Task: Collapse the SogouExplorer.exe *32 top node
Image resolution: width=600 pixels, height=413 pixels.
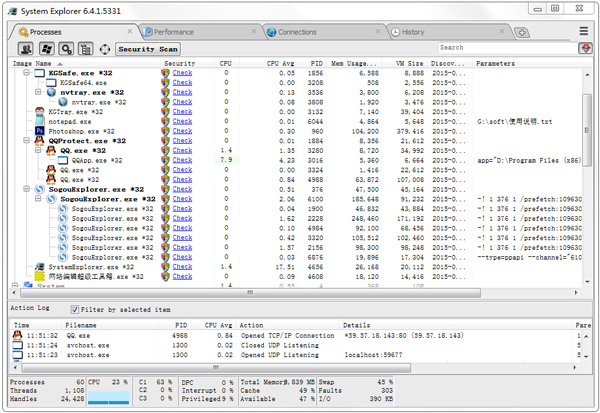Action: tap(27, 189)
